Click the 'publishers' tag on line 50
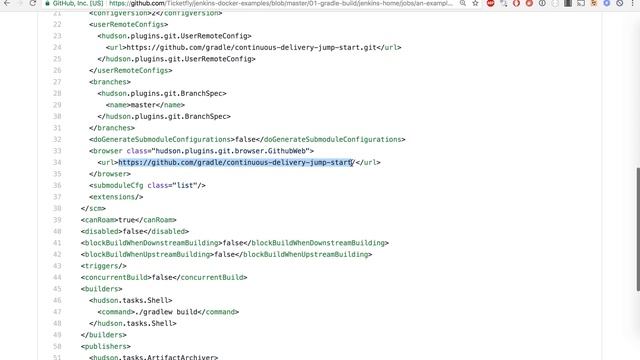 point(106,347)
